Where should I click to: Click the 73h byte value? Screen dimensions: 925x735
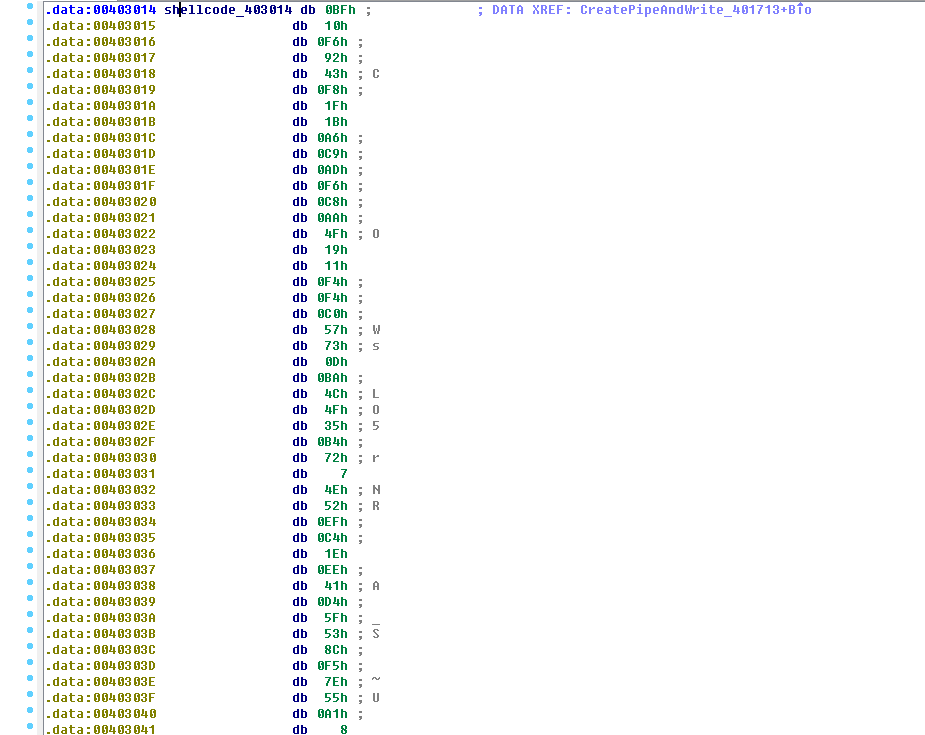[336, 346]
